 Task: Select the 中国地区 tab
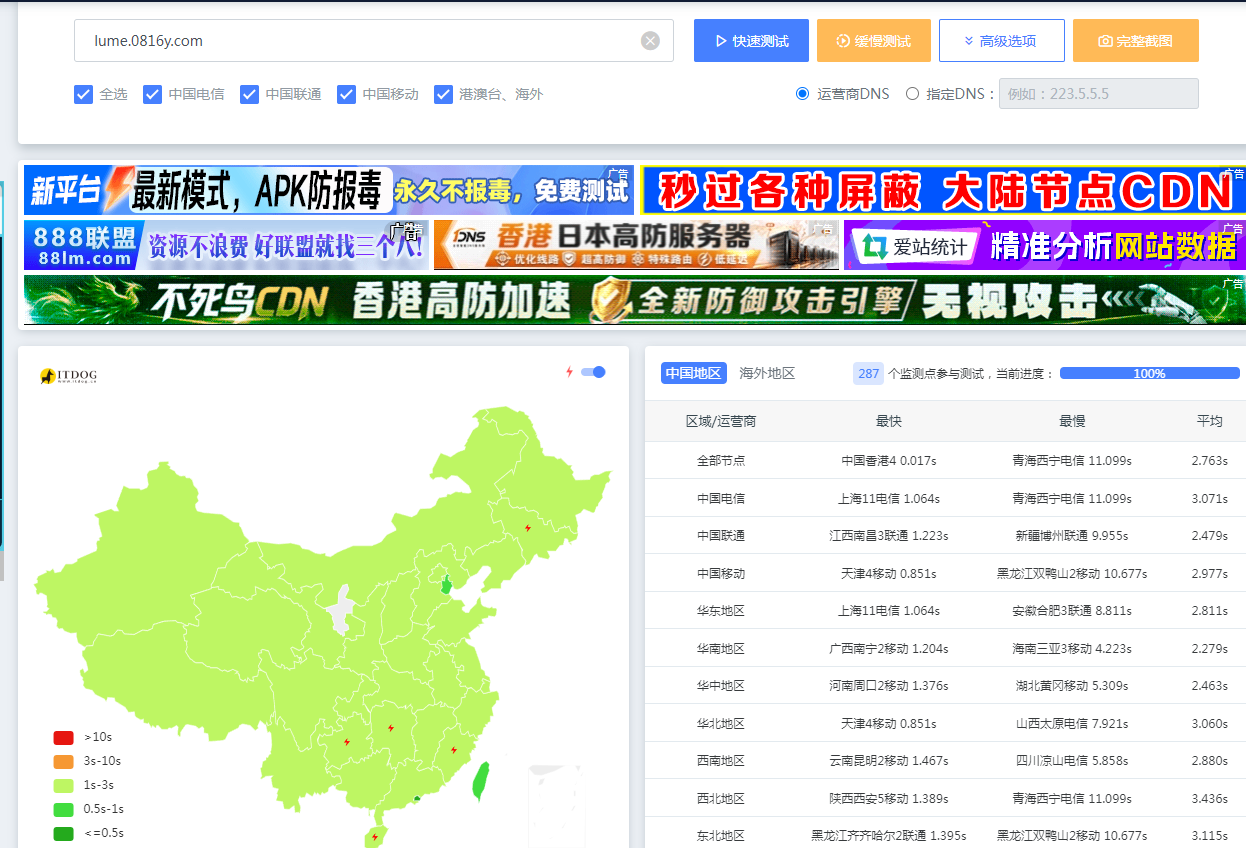tap(694, 373)
